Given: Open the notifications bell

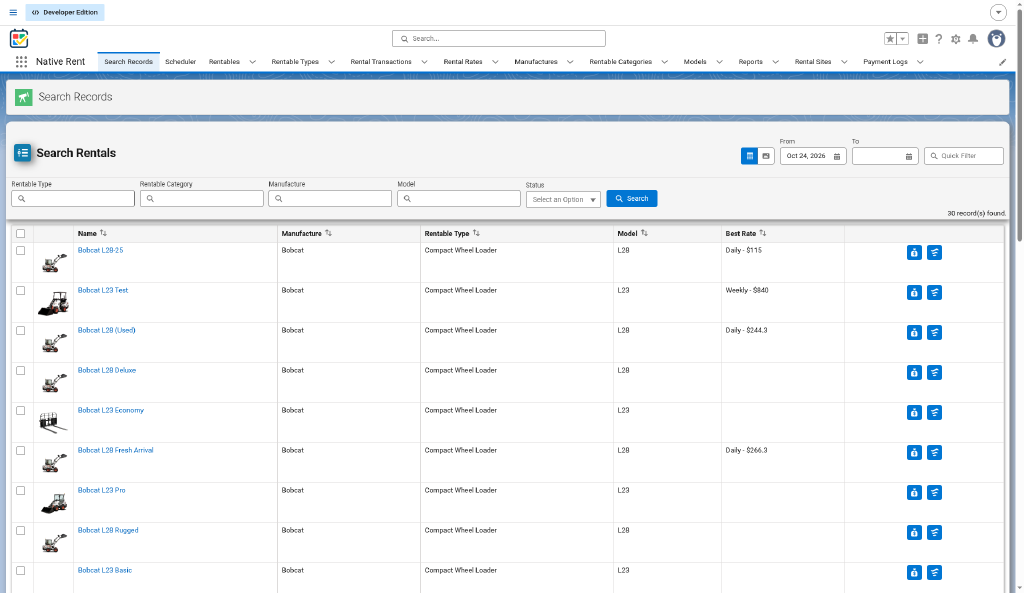Looking at the screenshot, I should (973, 39).
